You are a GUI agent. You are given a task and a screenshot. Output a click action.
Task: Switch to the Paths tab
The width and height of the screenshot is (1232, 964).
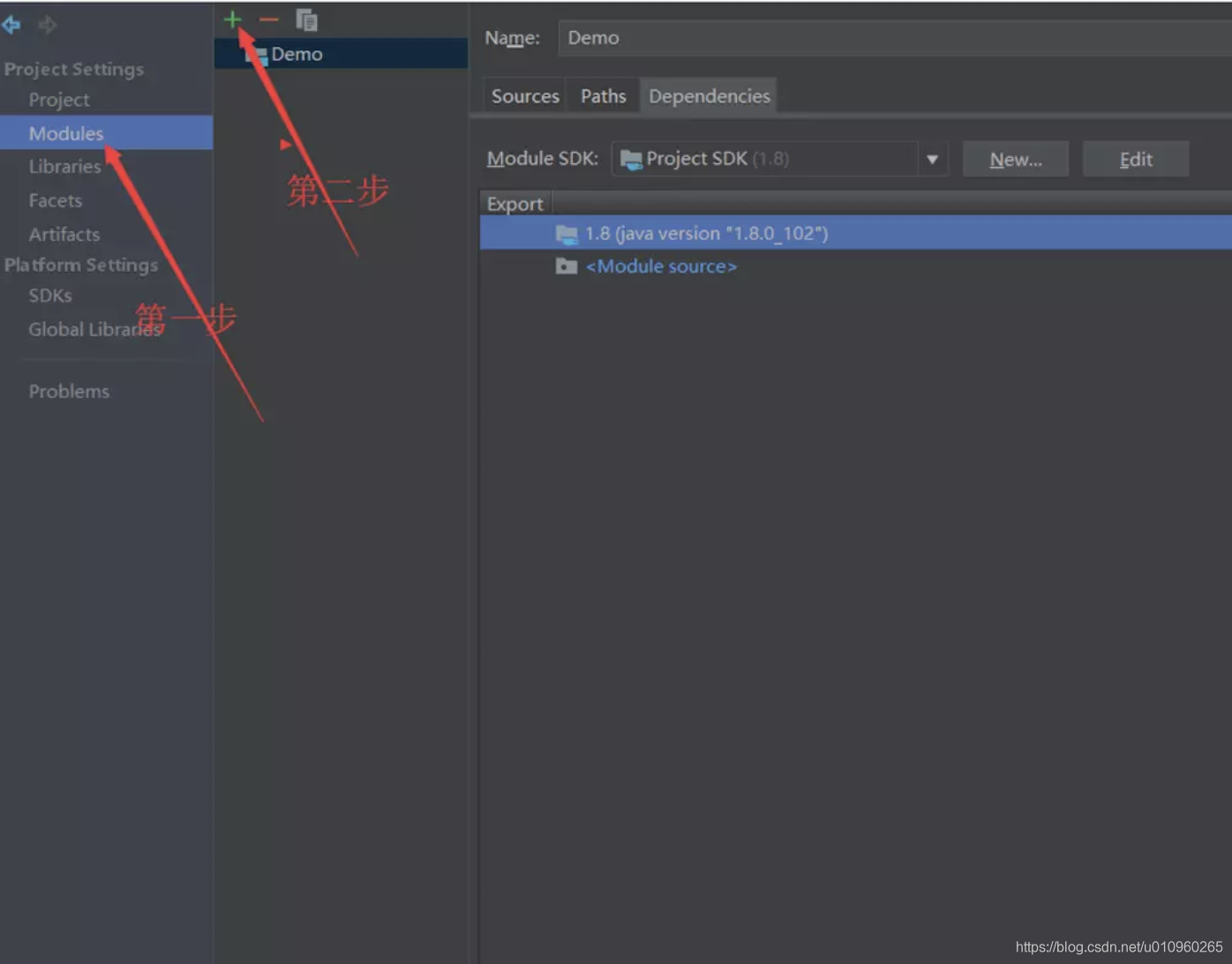click(604, 96)
